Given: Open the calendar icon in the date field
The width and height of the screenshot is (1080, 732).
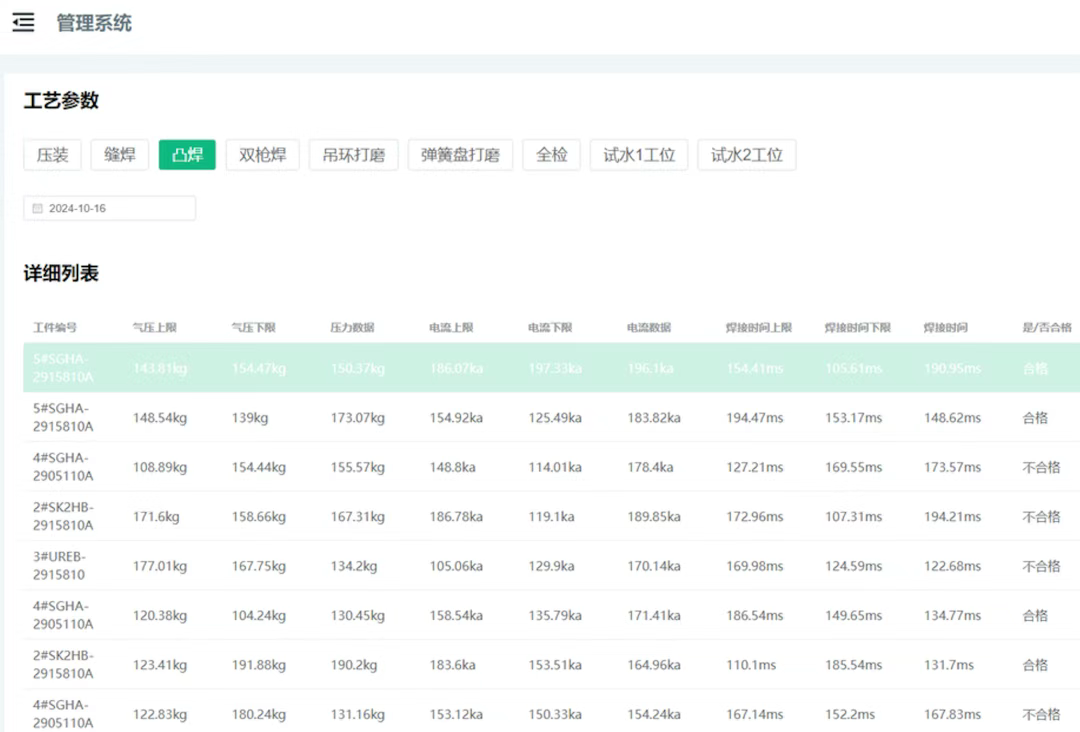Looking at the screenshot, I should [35, 207].
